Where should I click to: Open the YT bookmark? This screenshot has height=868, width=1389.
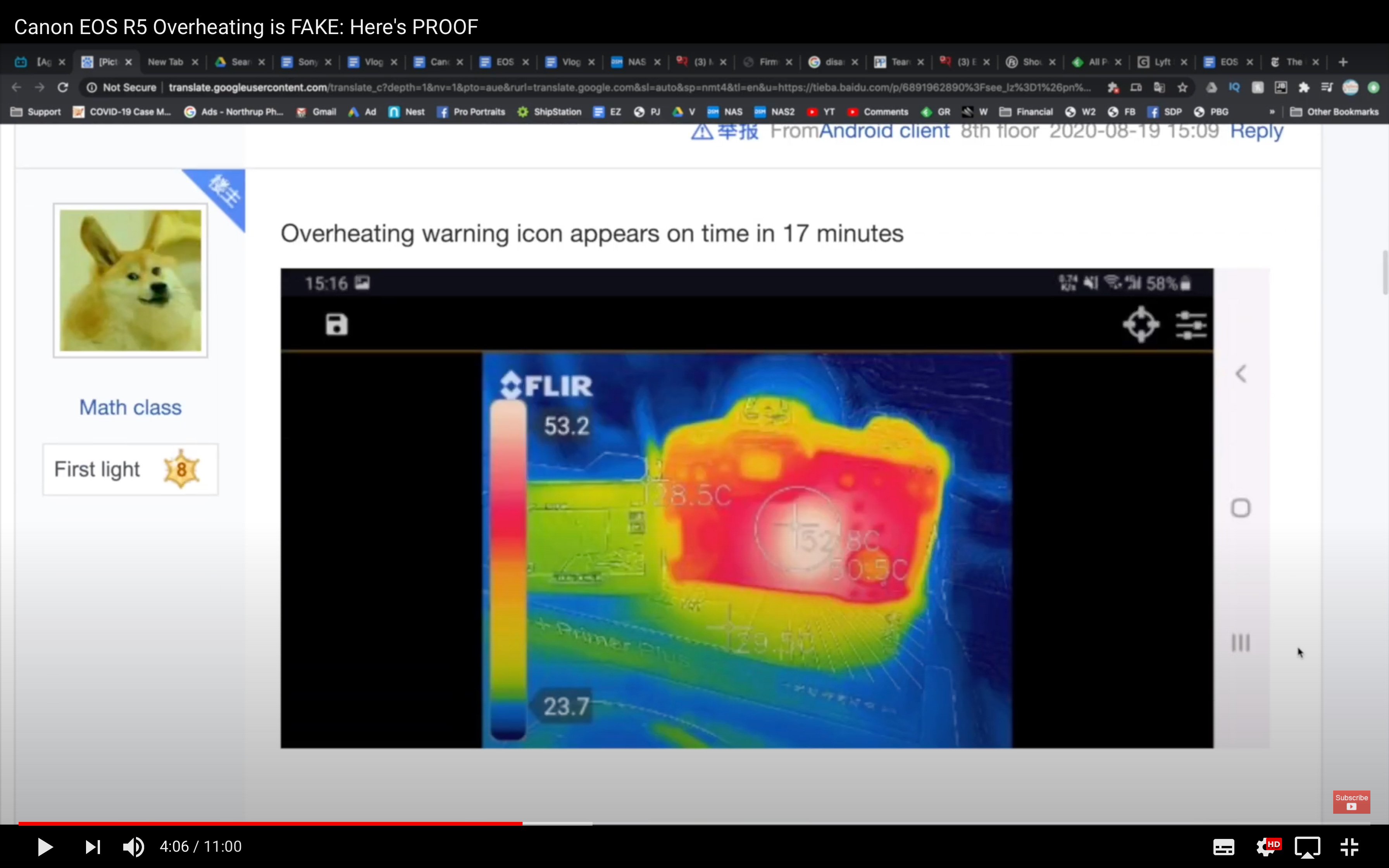(821, 112)
